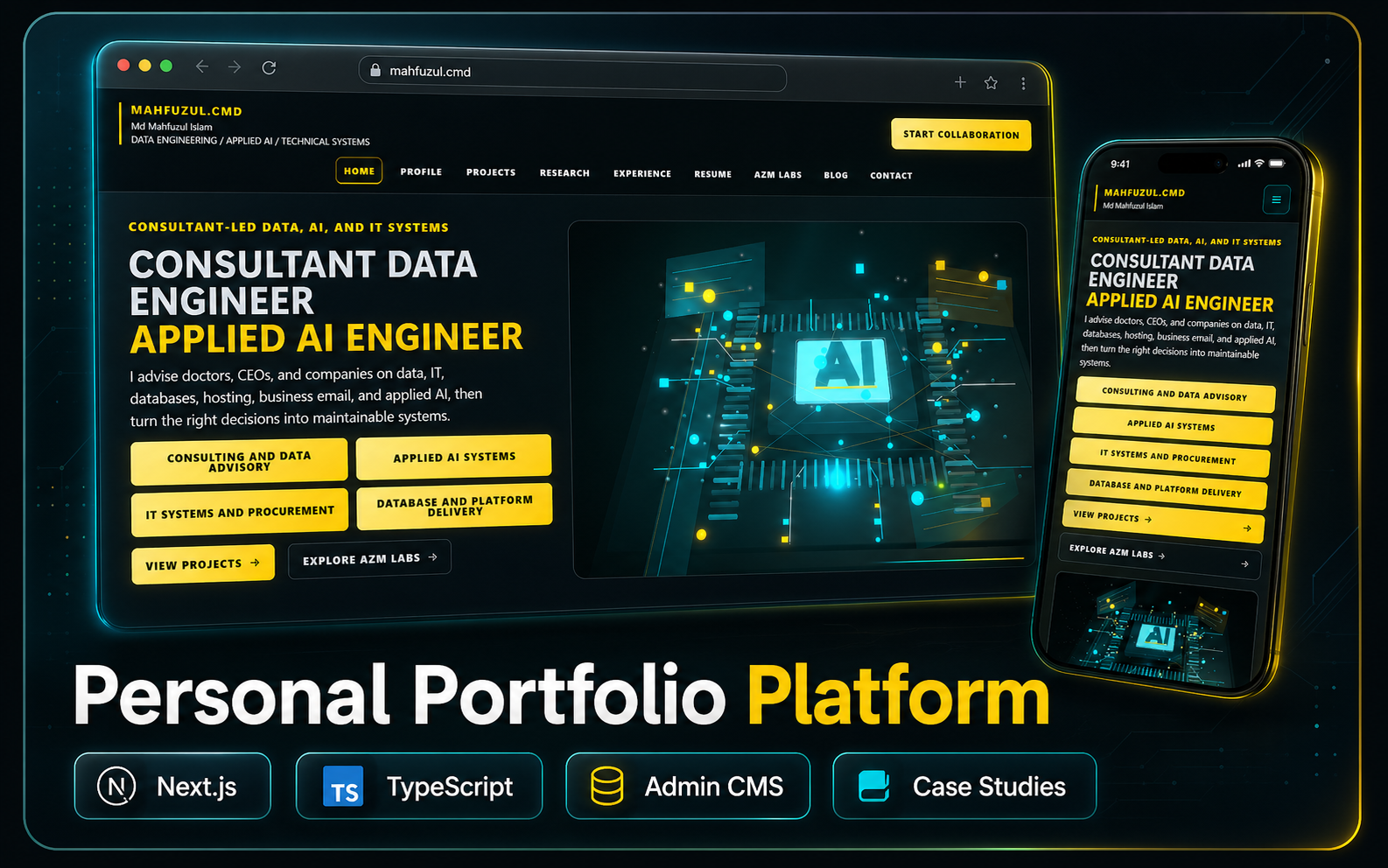Tap phone Consulting and Data Advisory button
Image resolution: width=1388 pixels, height=868 pixels.
(x=1175, y=395)
